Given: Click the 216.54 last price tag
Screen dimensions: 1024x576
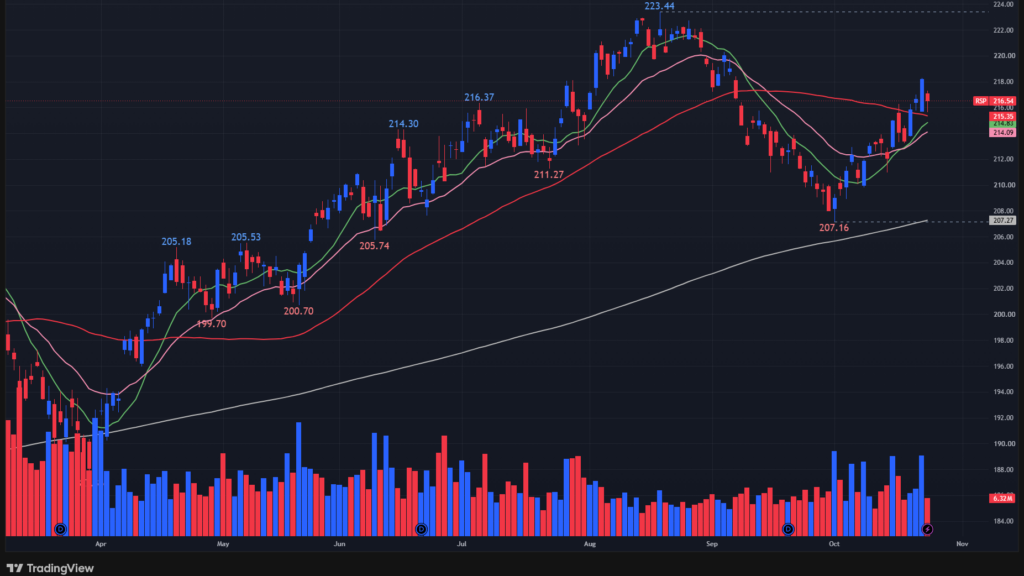Looking at the screenshot, I should 1003,101.
